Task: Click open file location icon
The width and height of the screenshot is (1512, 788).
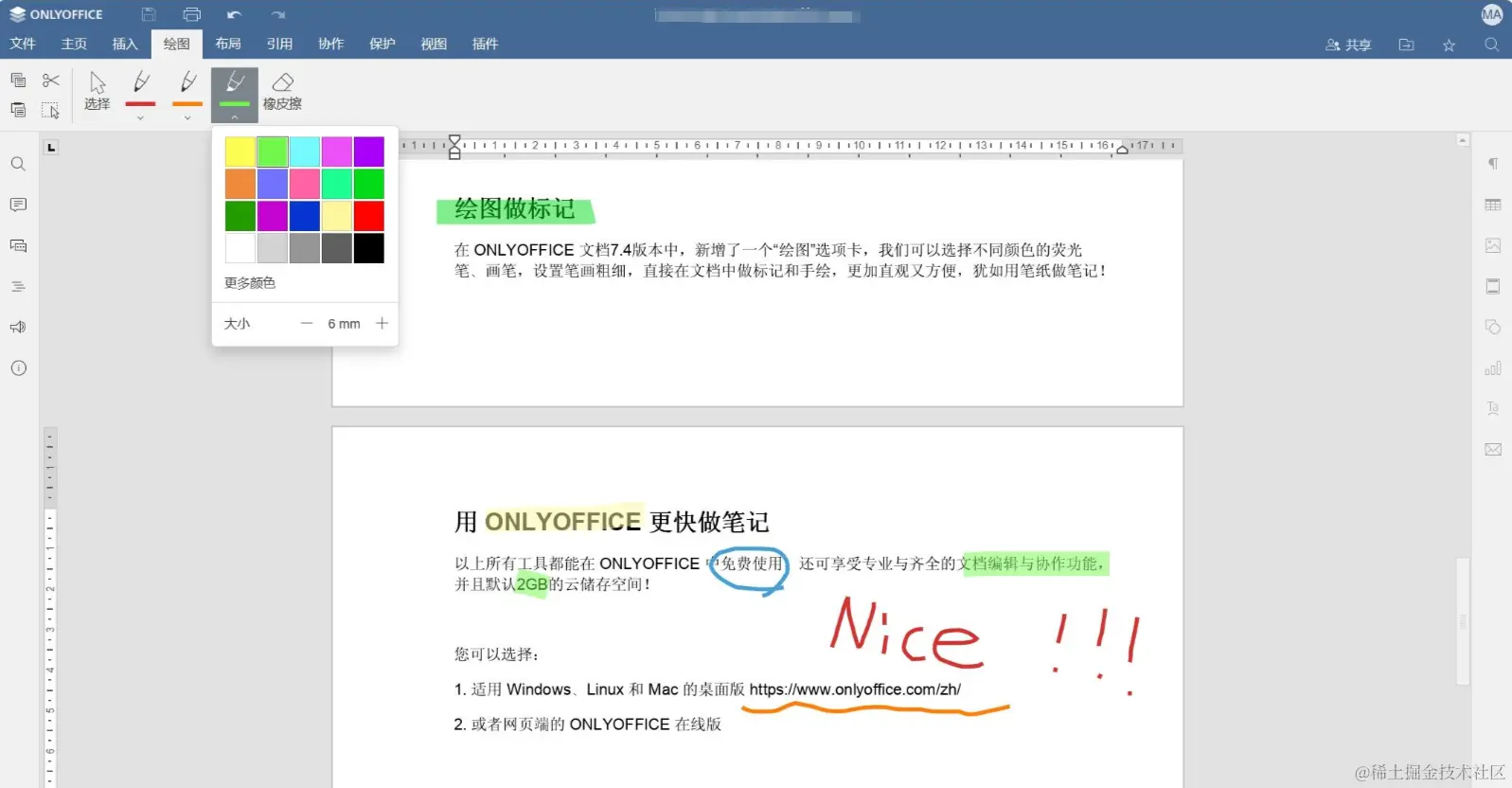Action: pyautogui.click(x=1406, y=45)
